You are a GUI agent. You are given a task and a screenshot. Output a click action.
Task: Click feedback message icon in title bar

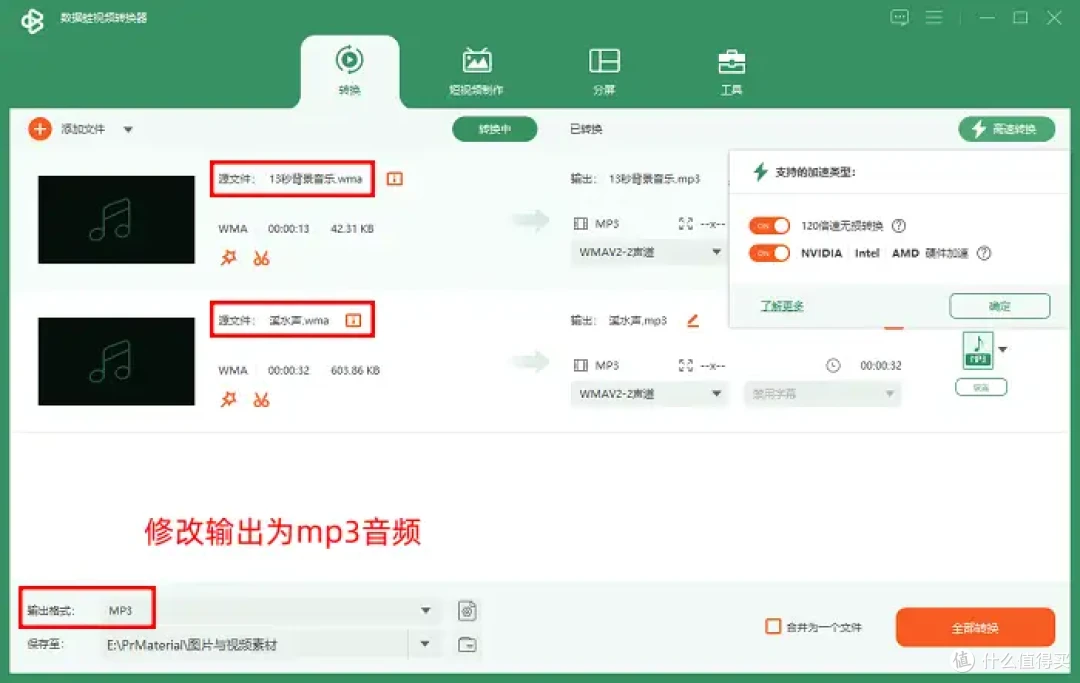click(899, 17)
